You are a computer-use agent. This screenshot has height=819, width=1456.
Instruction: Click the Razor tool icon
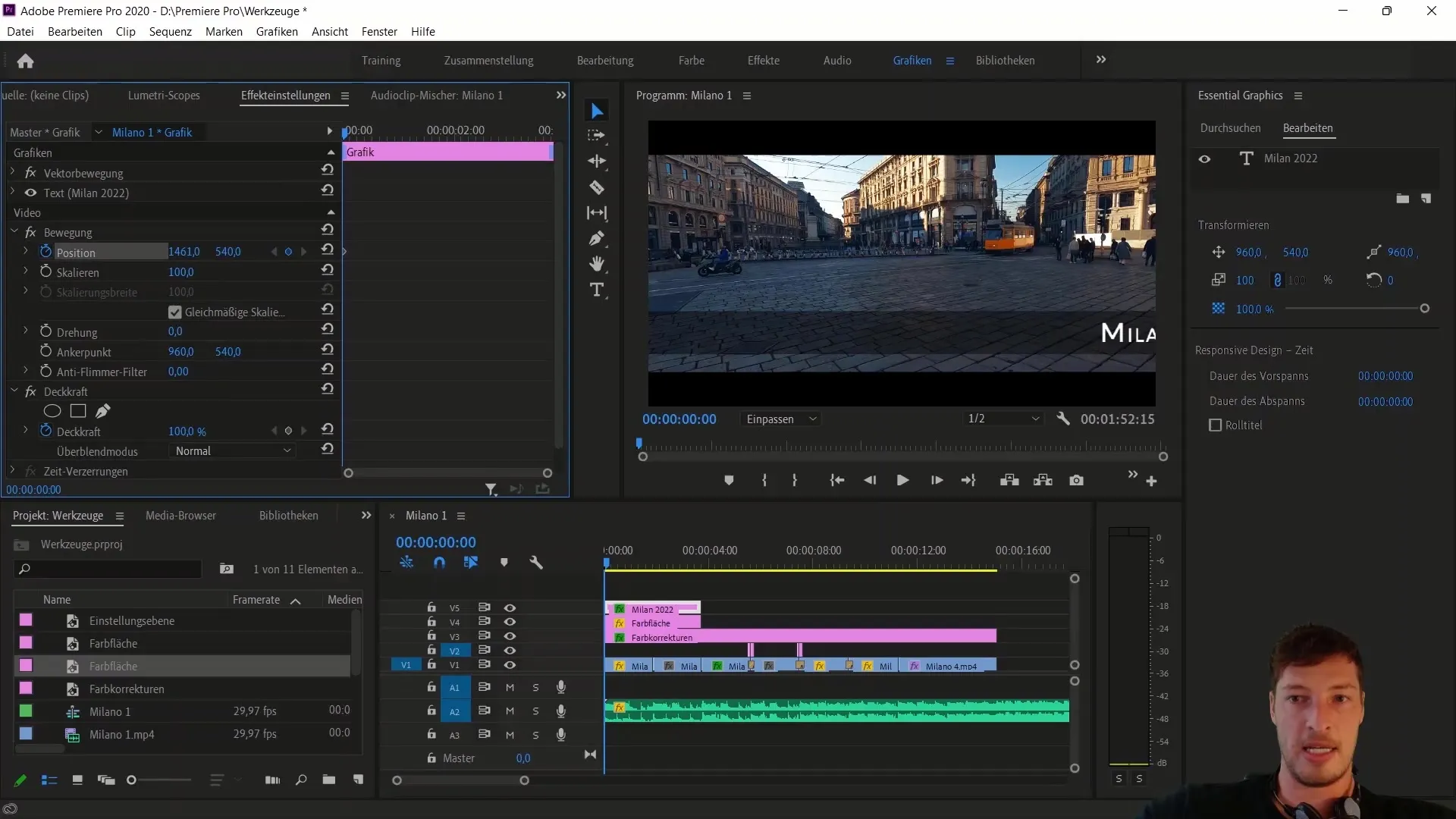point(597,187)
